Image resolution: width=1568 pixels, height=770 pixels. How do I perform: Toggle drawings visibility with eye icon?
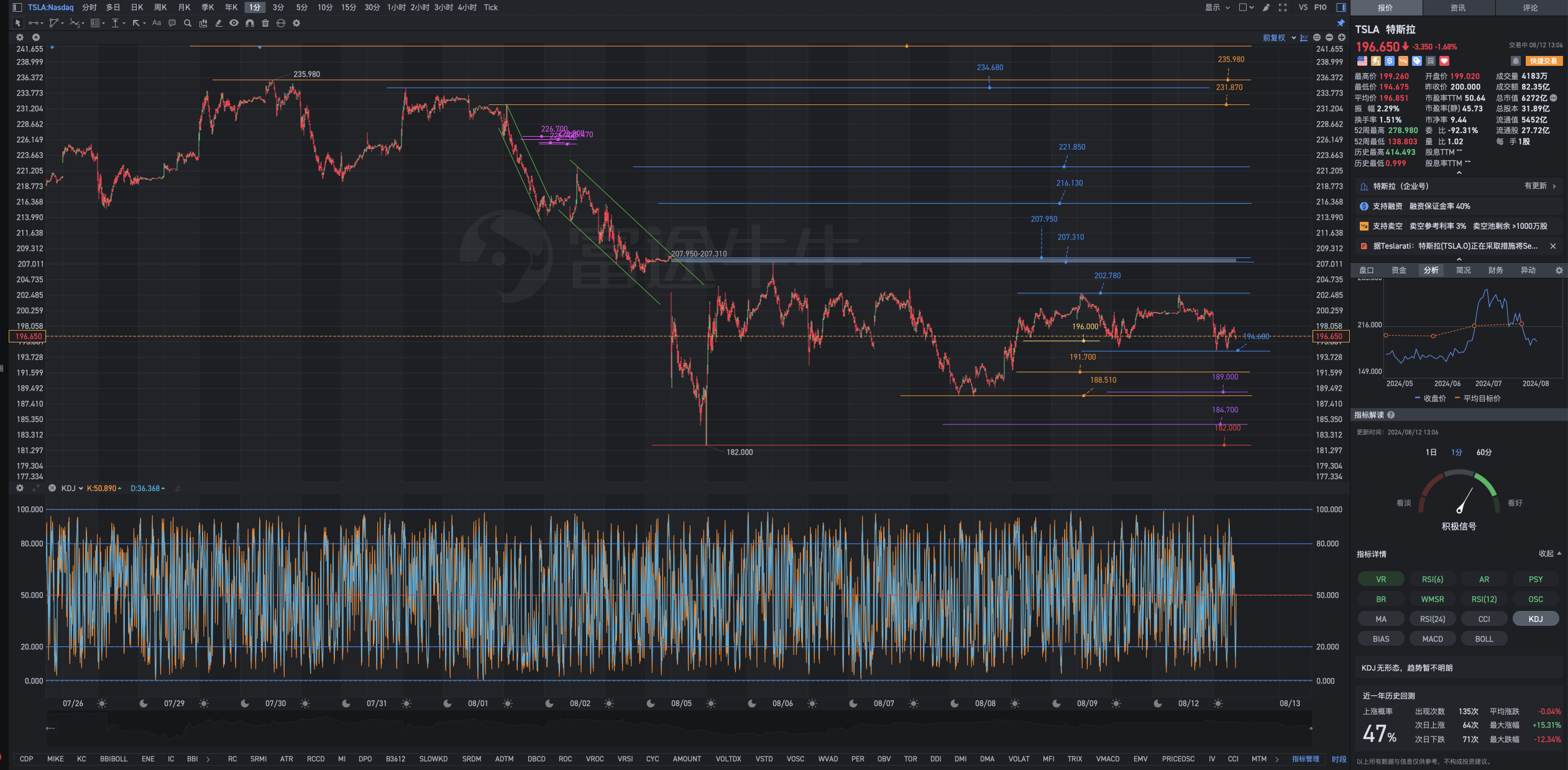coord(234,23)
